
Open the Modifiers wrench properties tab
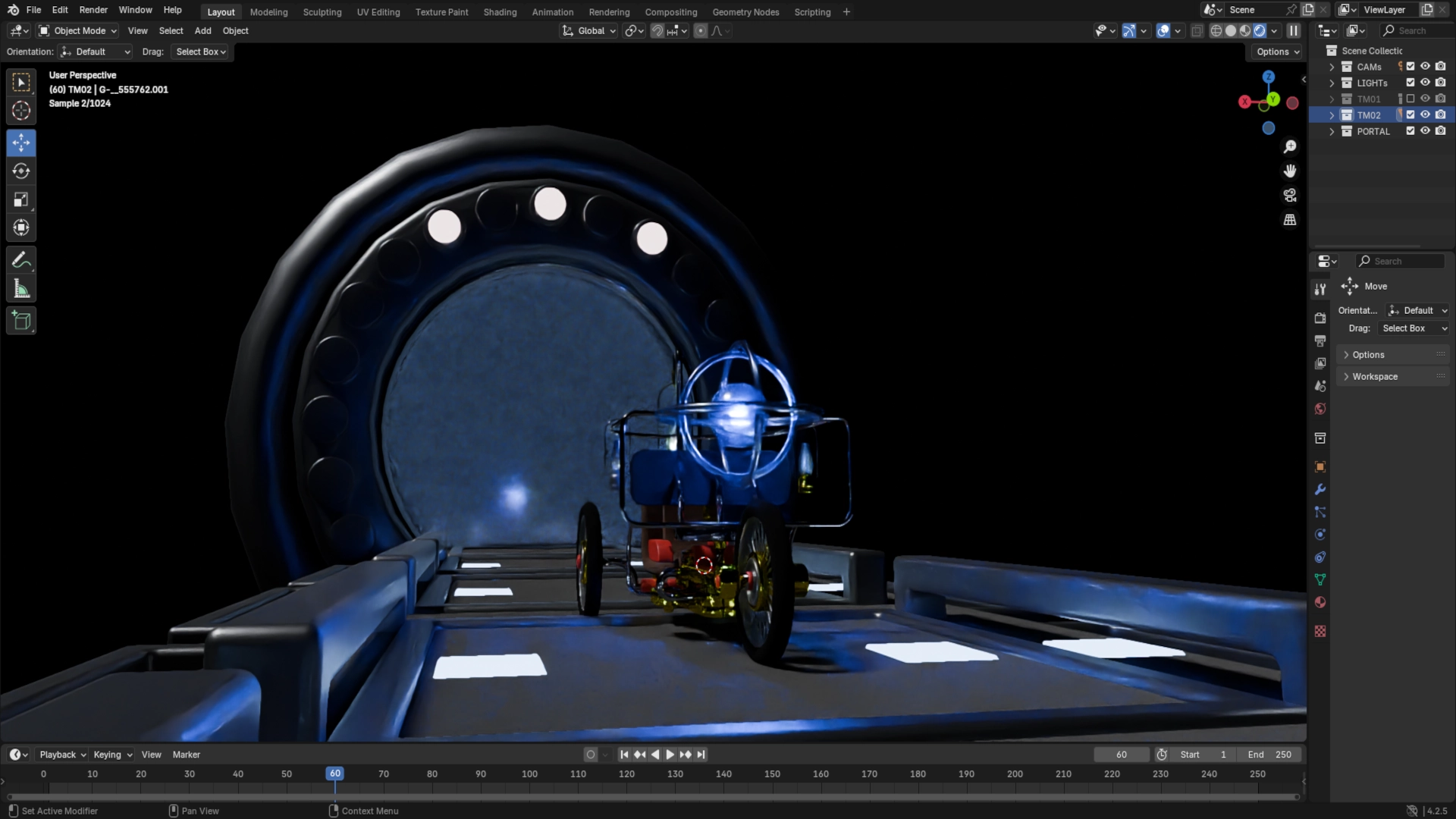(1320, 490)
